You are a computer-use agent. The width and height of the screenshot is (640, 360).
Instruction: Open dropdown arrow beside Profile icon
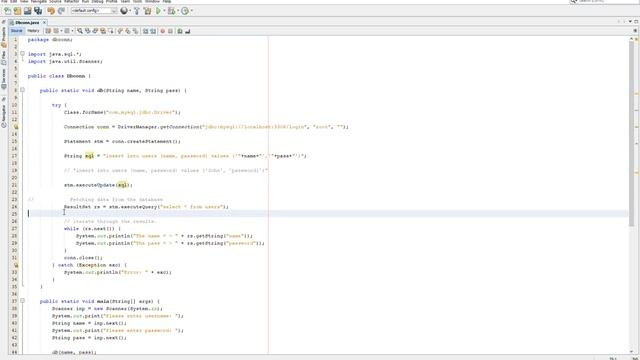(191, 11)
